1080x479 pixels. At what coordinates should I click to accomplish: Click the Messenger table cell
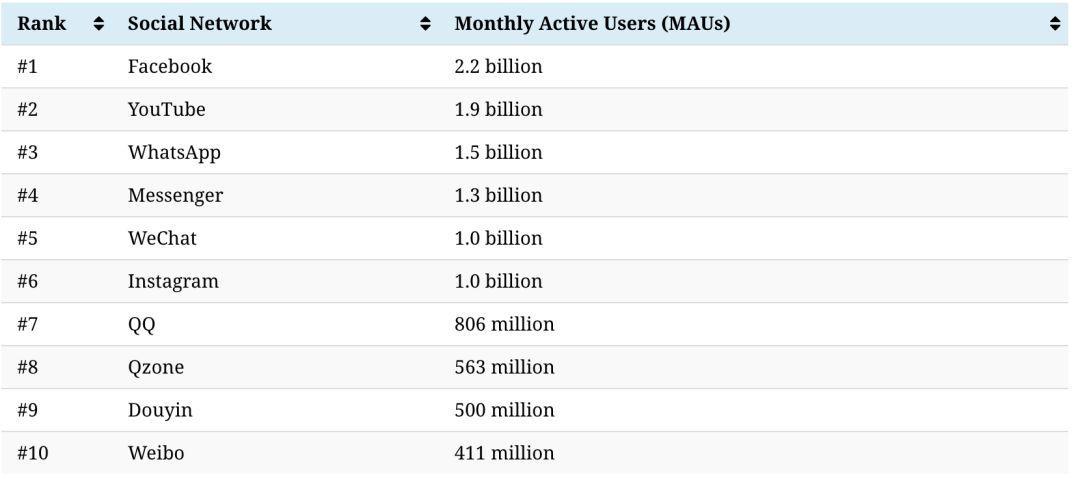pos(175,196)
